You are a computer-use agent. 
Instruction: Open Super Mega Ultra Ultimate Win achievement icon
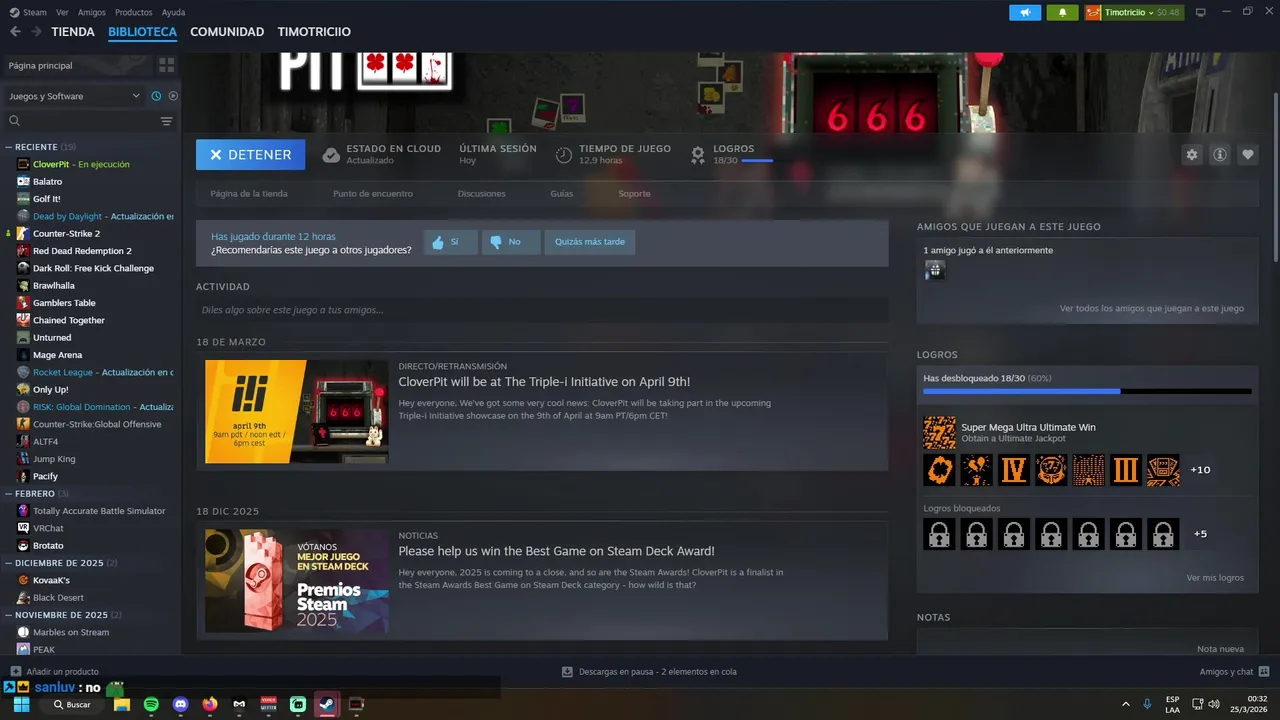pos(939,433)
